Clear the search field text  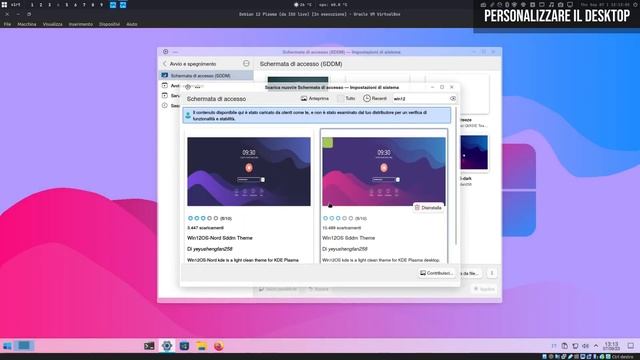tap(453, 98)
